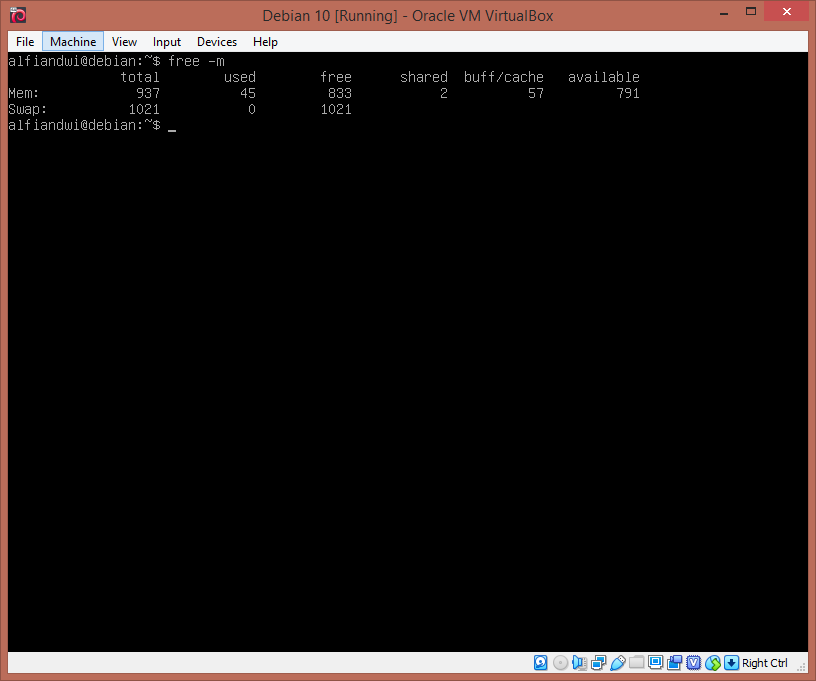Click the terminal cursor at the prompt
816x681 pixels.
coord(172,130)
